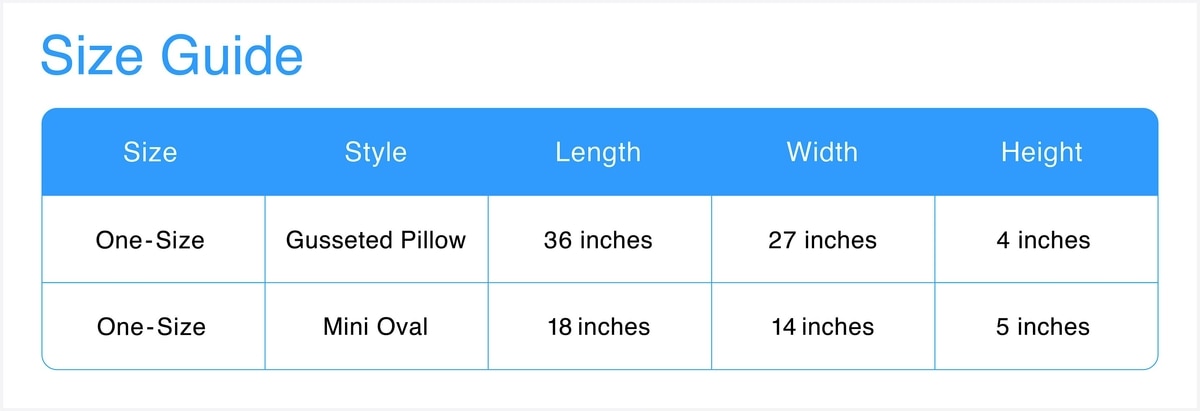Select the Gusseted Pillow style cell
This screenshot has height=411, width=1200.
pyautogui.click(x=376, y=240)
